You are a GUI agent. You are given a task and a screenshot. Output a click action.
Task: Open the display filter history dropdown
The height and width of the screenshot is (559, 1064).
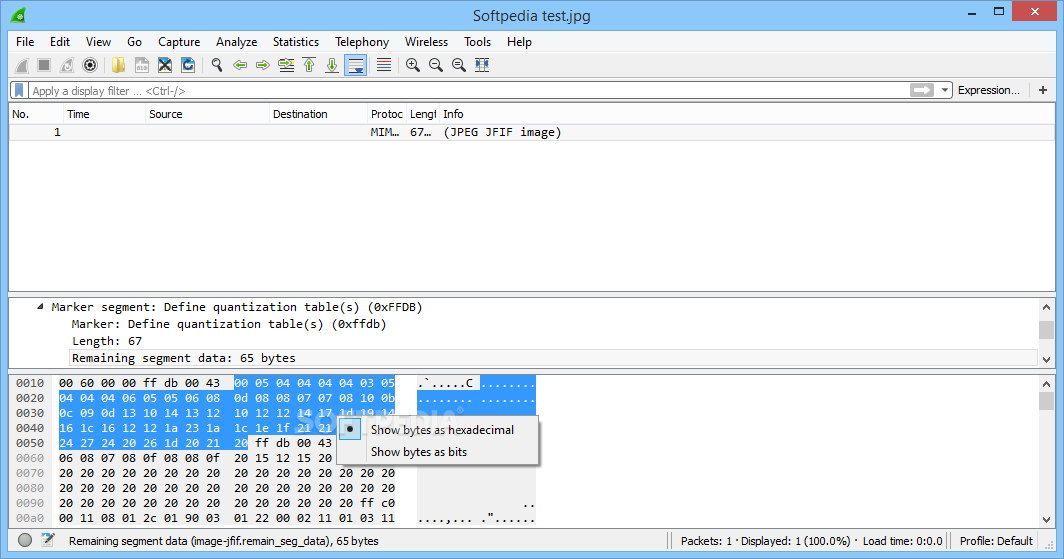coord(945,90)
